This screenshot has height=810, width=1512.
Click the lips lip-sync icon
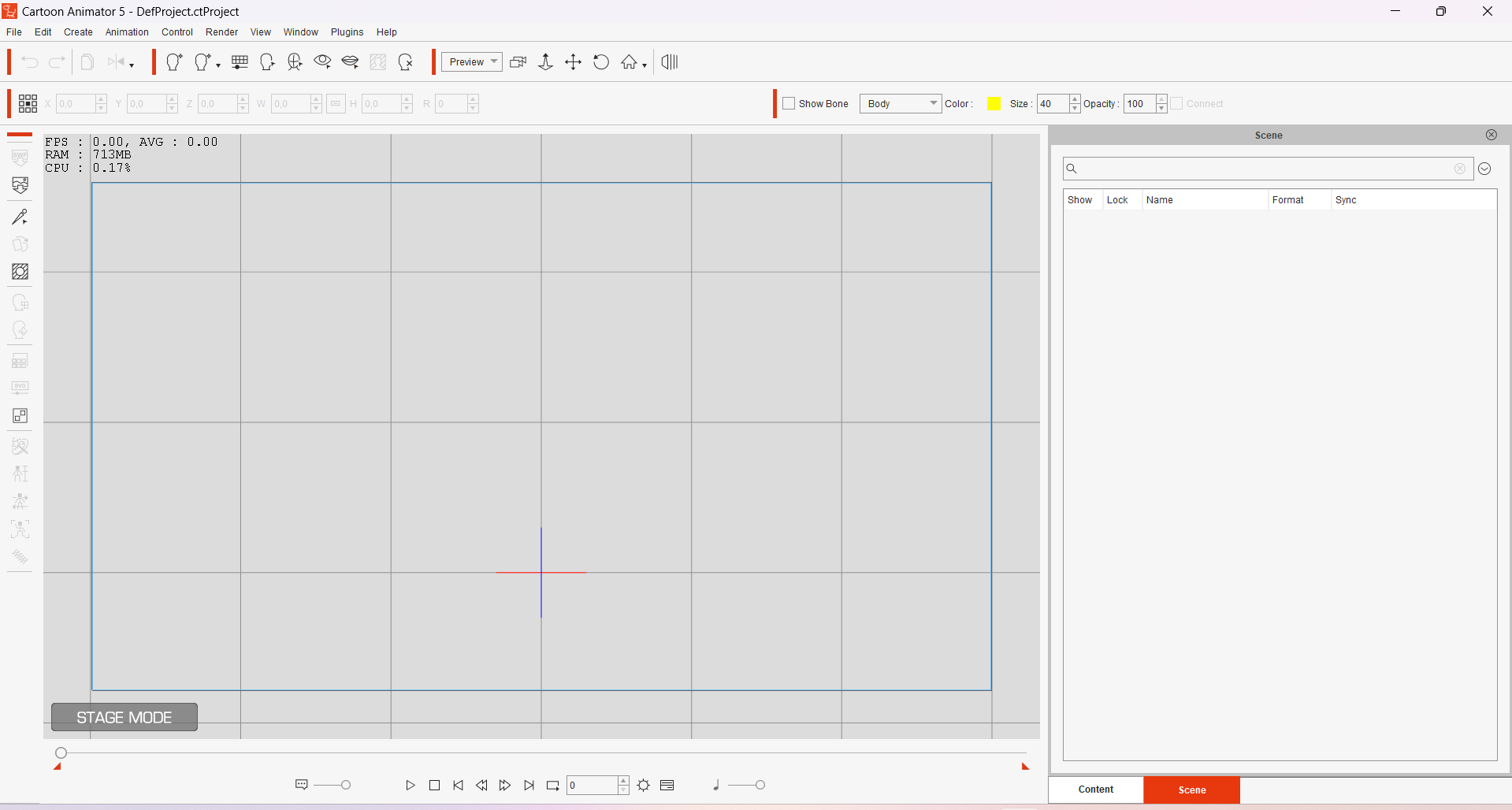pos(351,62)
